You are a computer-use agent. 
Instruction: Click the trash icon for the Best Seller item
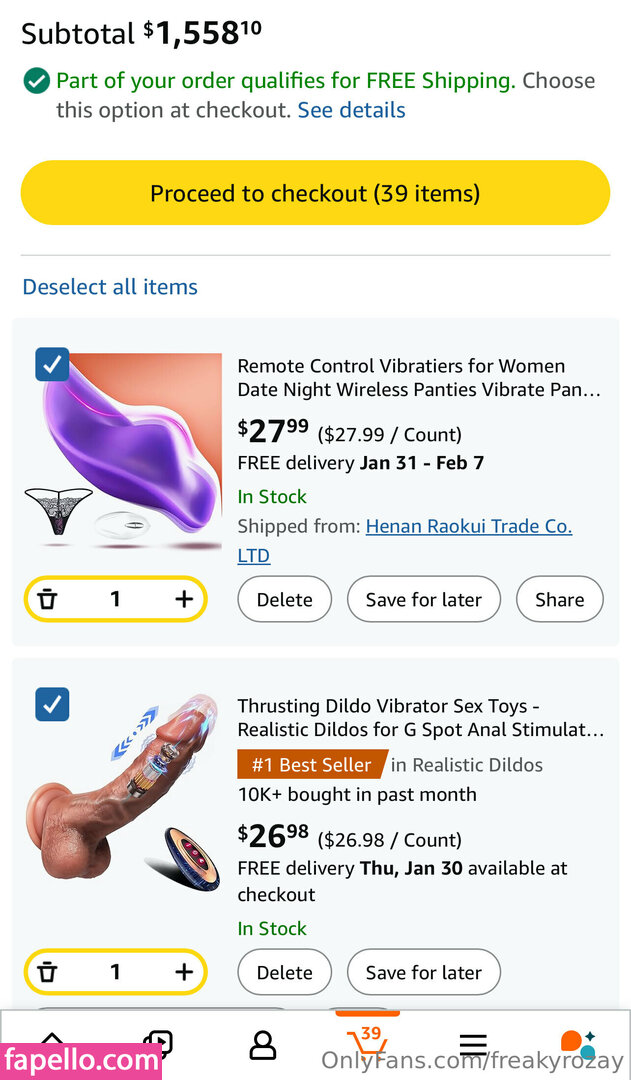coord(47,972)
